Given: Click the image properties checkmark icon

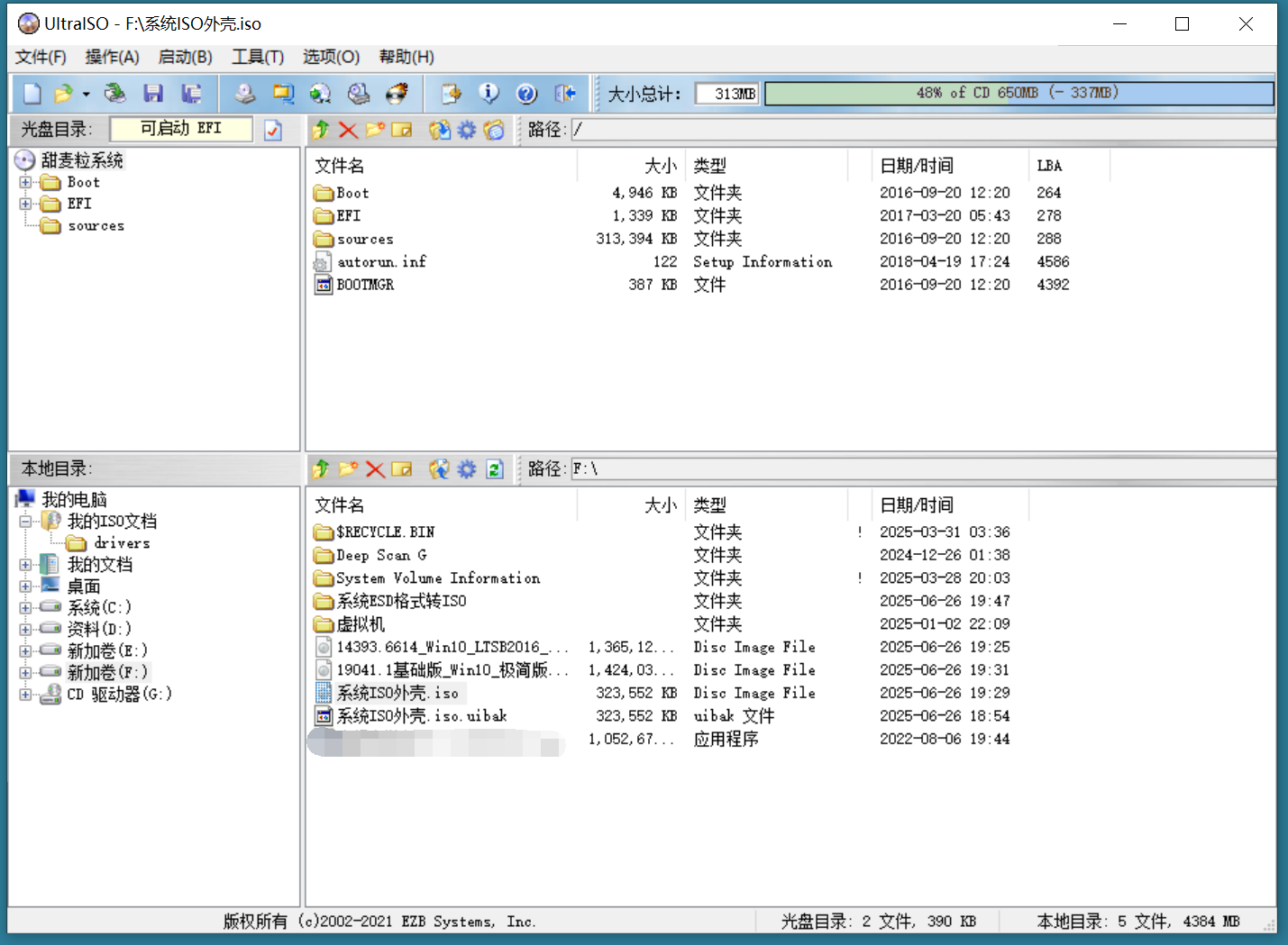Looking at the screenshot, I should pos(273,131).
